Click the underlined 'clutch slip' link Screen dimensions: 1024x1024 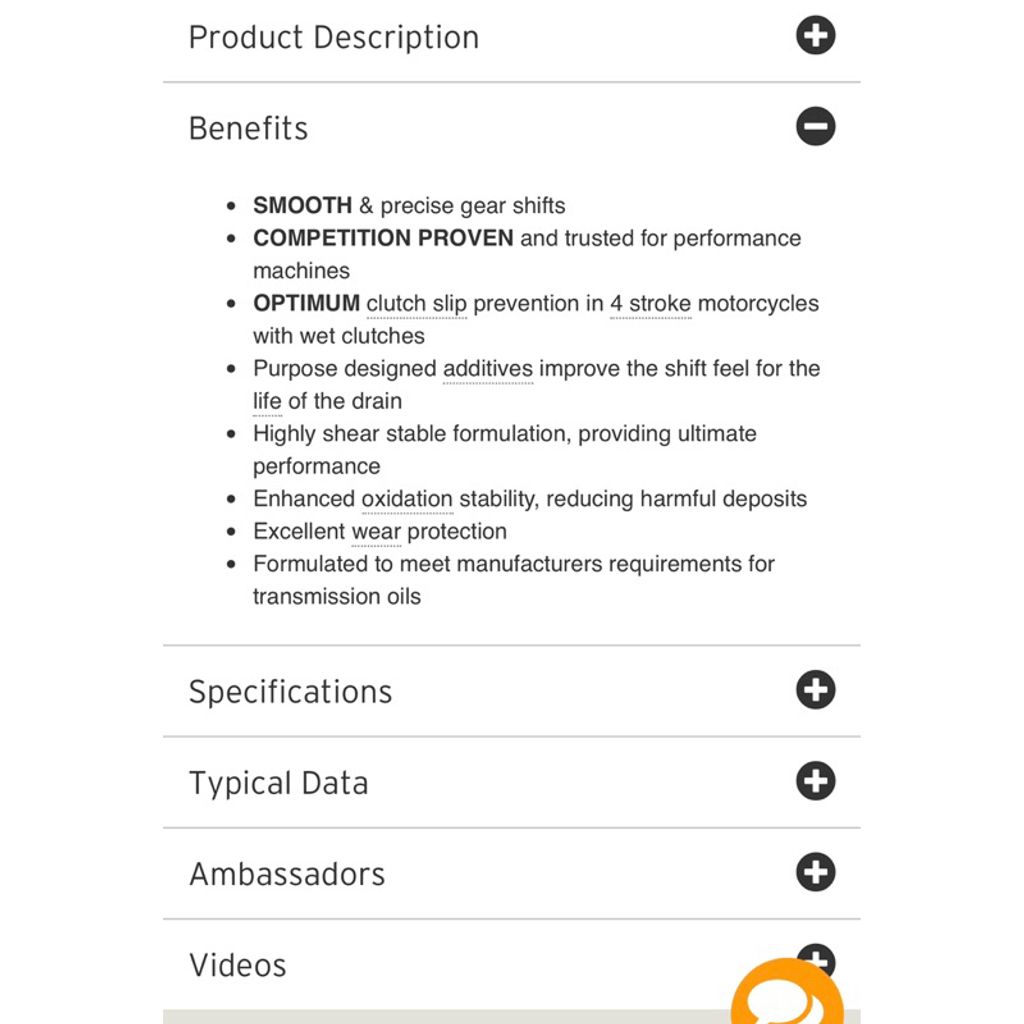pyautogui.click(x=417, y=304)
